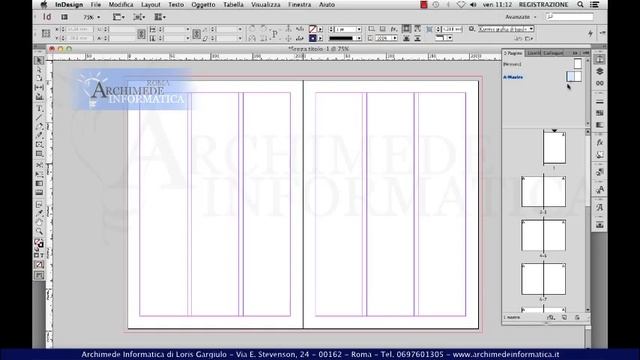Select the Zoom magnifier tool

click(39, 231)
